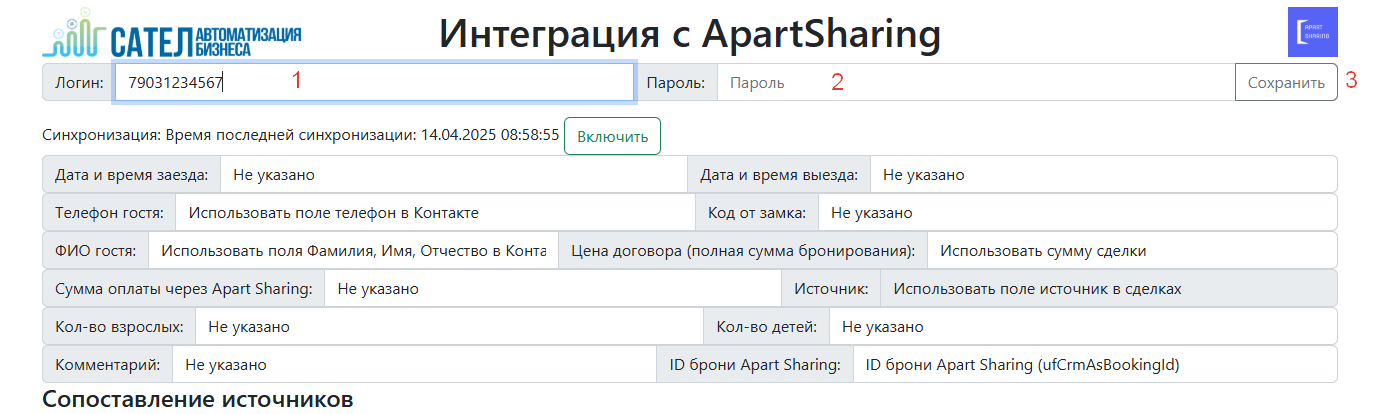Click the Включить synchronization button
The width and height of the screenshot is (1377, 414).
[612, 136]
